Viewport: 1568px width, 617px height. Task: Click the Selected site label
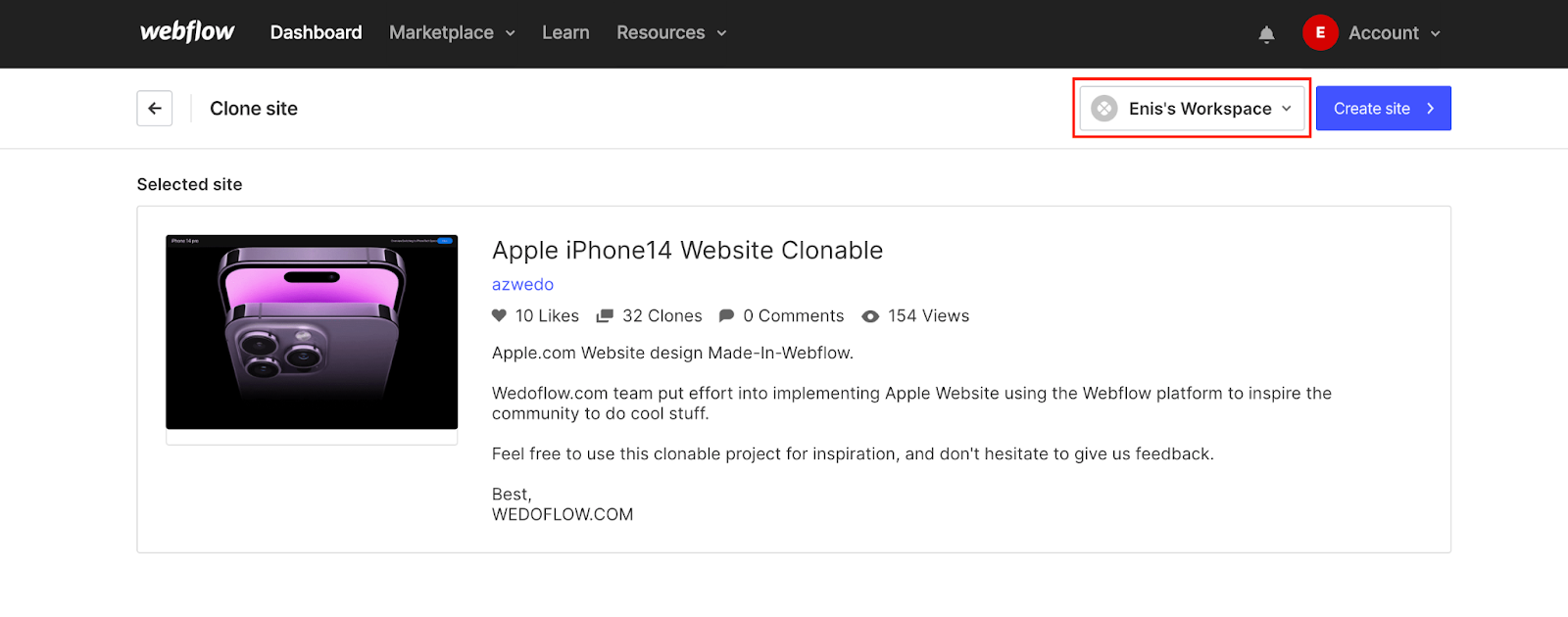click(189, 184)
